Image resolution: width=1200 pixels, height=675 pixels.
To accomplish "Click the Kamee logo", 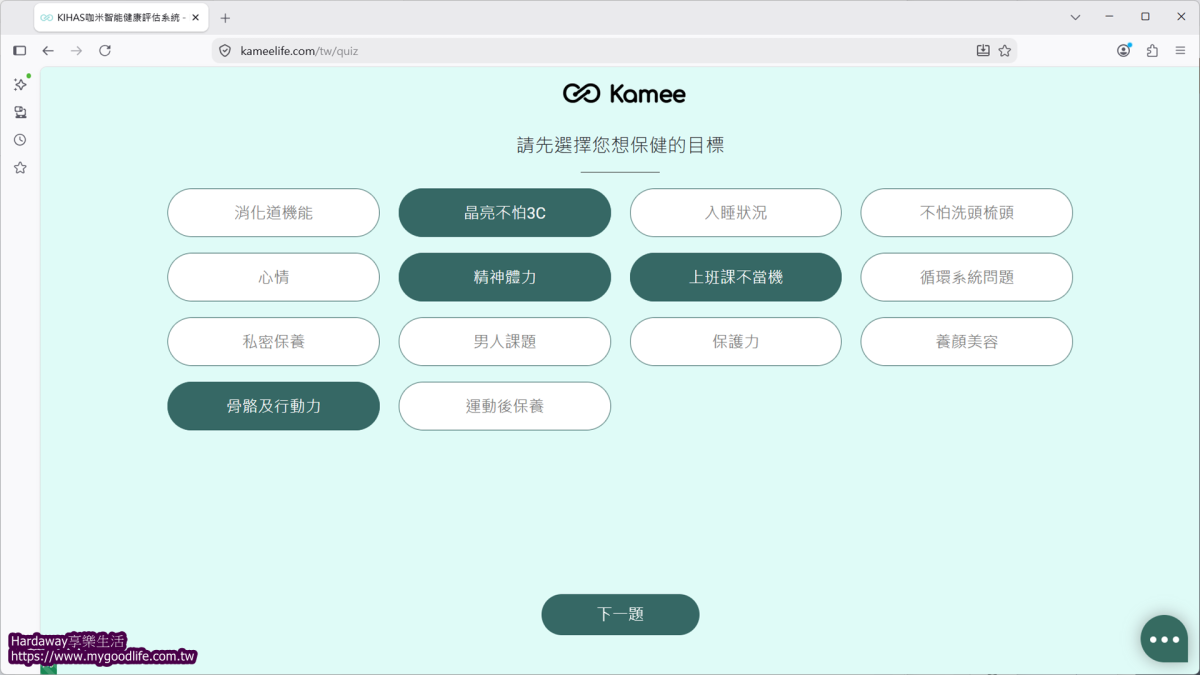I will click(624, 94).
